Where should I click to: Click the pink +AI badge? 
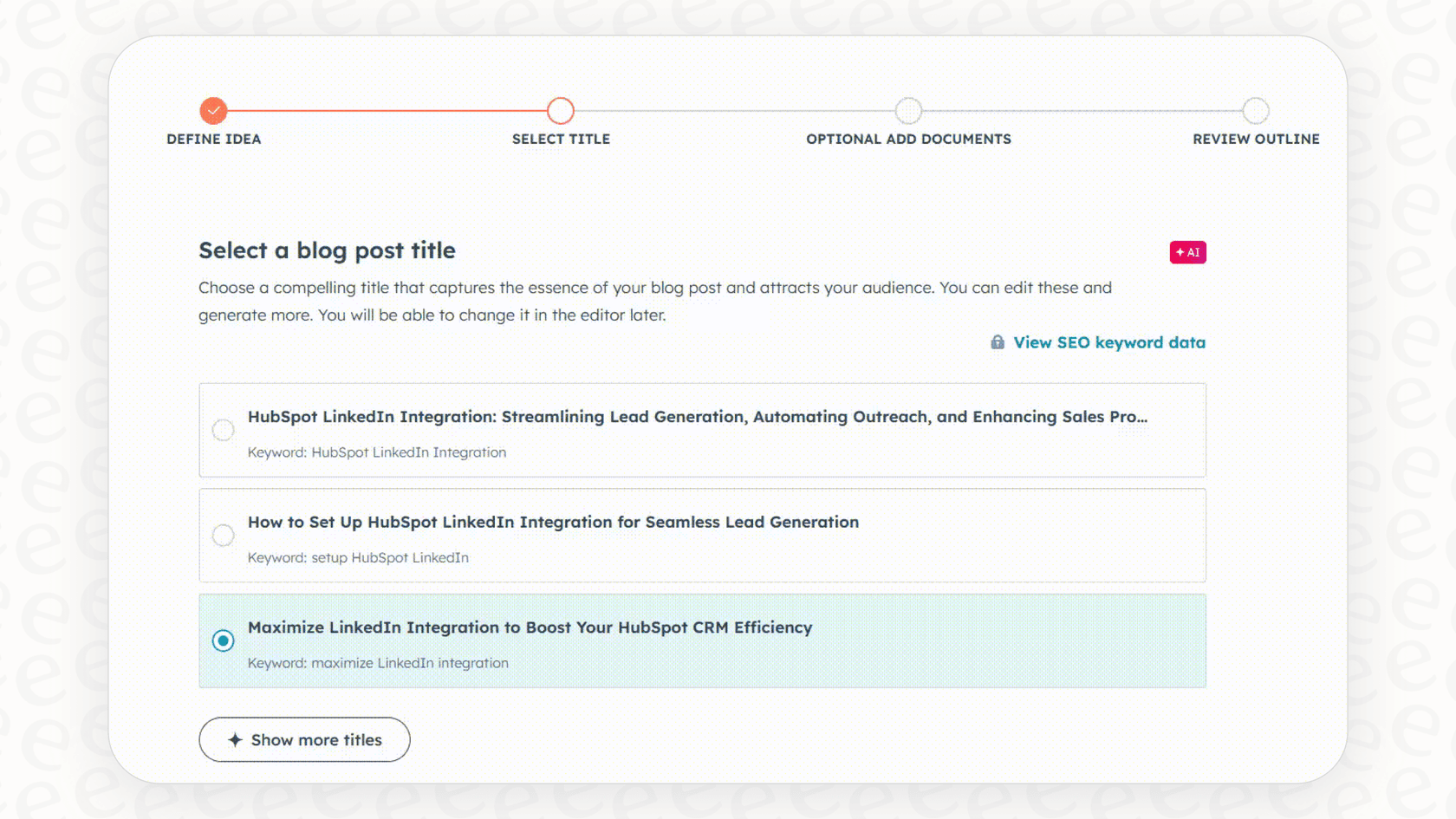1187,252
